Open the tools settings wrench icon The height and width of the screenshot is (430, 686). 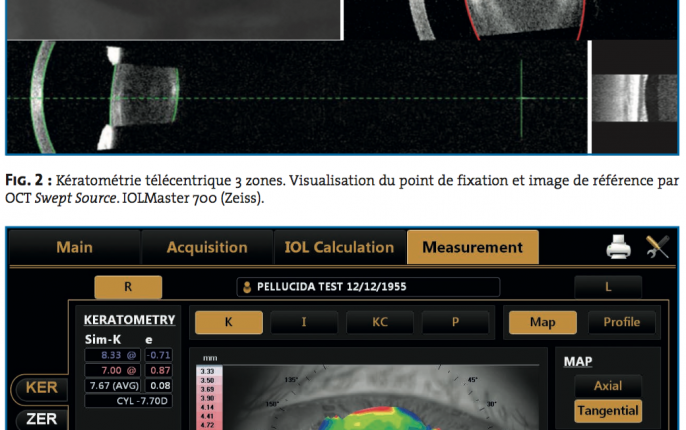pos(658,247)
